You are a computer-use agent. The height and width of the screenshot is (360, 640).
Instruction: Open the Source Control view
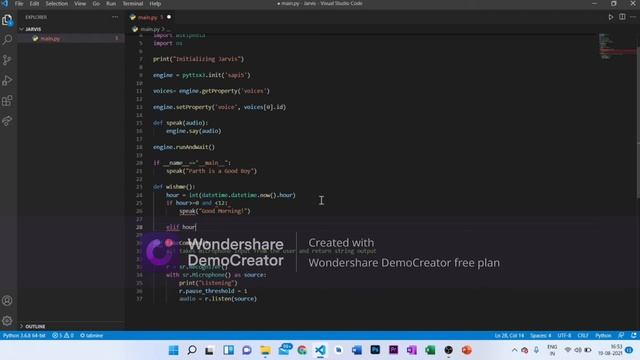(7, 60)
